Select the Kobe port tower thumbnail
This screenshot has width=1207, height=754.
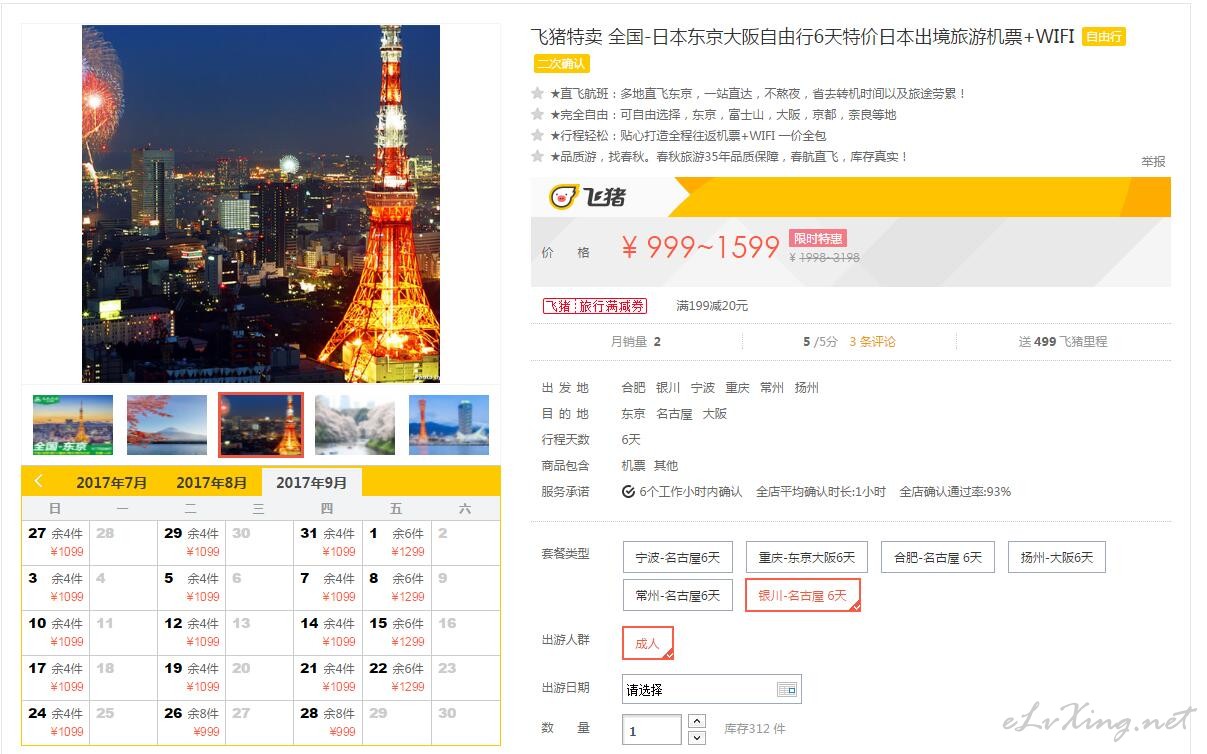pos(449,425)
